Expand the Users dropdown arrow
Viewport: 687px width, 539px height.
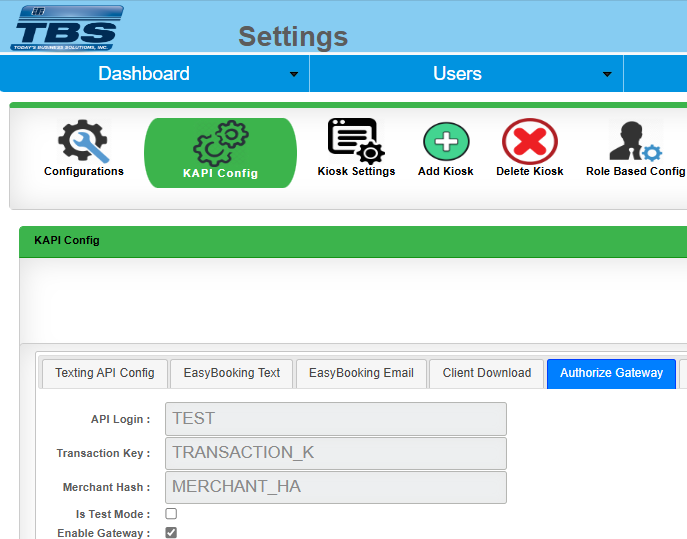607,75
